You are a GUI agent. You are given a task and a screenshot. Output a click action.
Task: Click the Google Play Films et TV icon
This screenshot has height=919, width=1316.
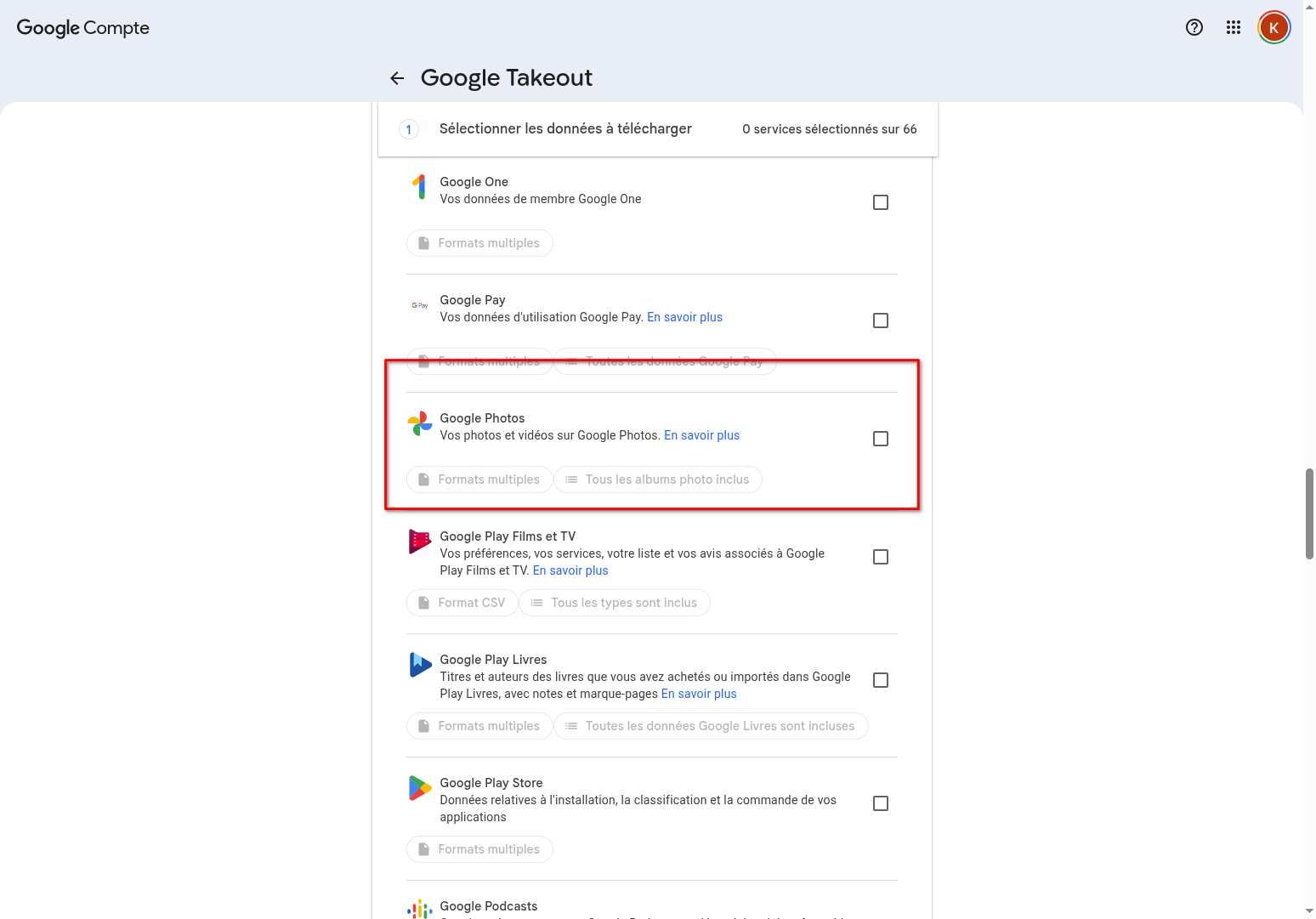pos(420,542)
